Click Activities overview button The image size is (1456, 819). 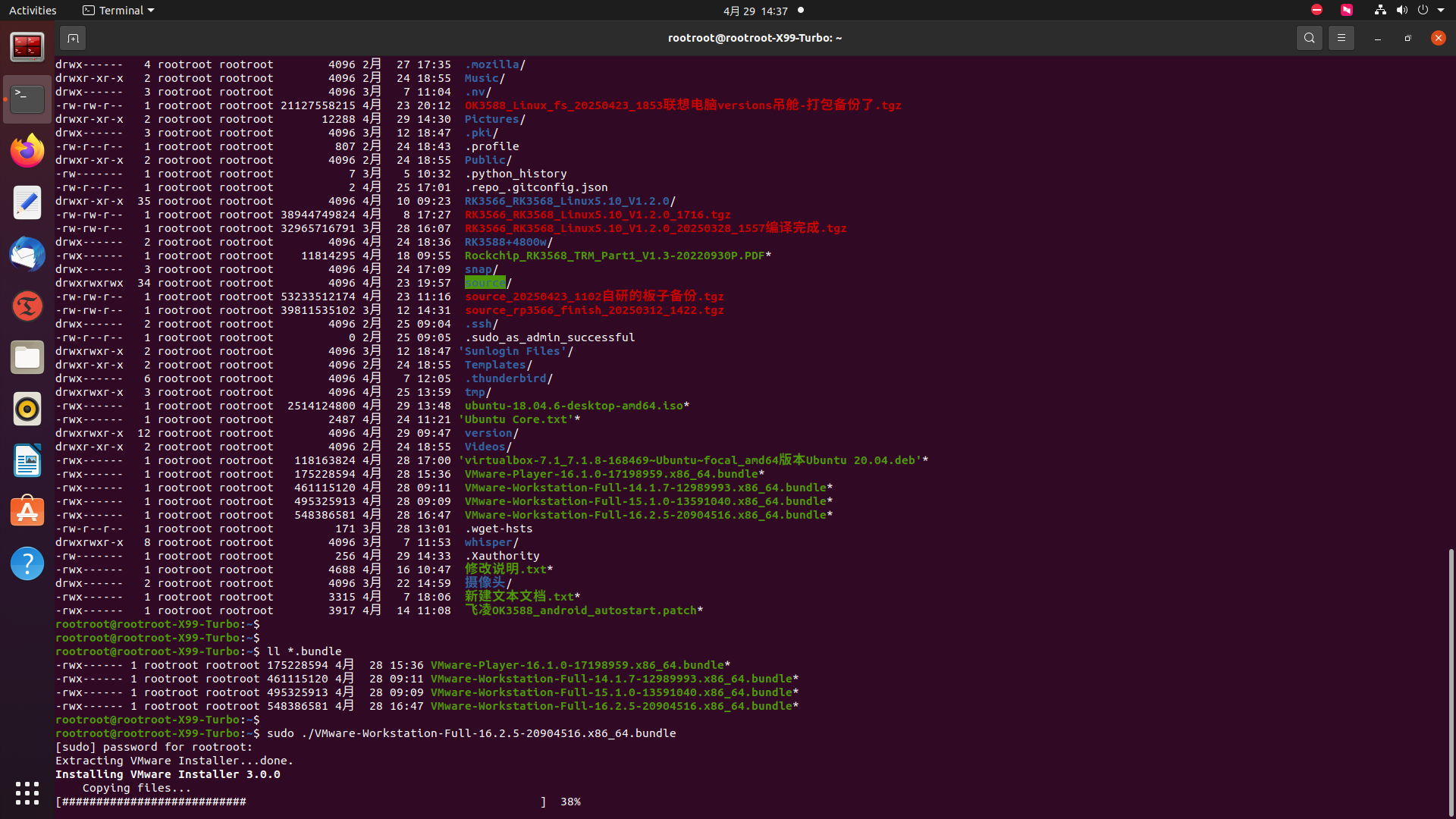[33, 11]
